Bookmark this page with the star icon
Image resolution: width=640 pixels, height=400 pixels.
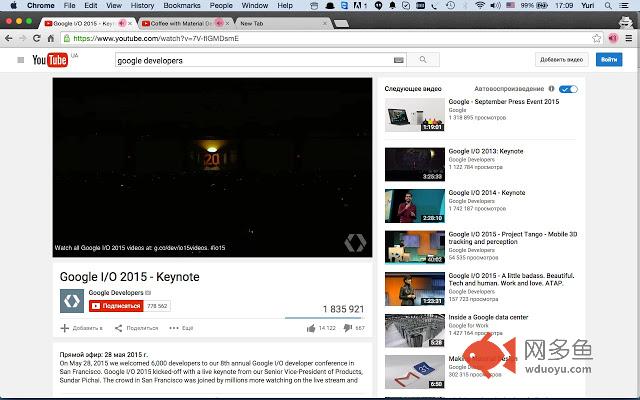click(596, 38)
